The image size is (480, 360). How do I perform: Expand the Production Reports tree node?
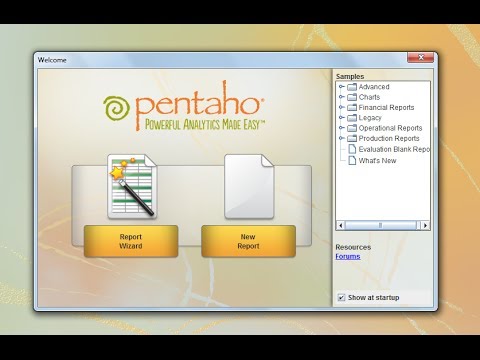point(341,138)
